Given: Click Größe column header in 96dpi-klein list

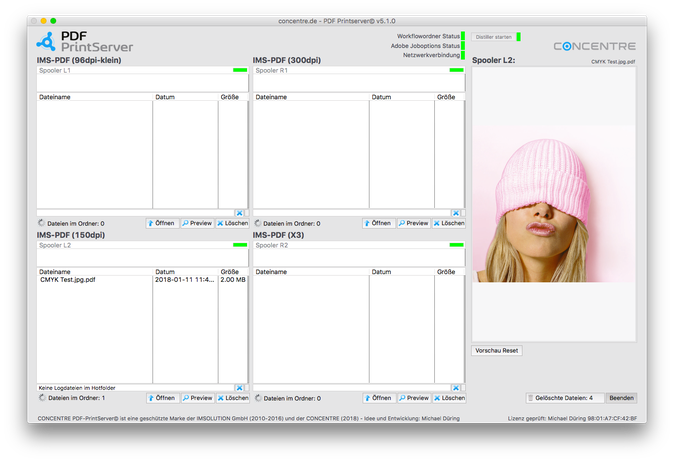Looking at the screenshot, I should click(233, 97).
